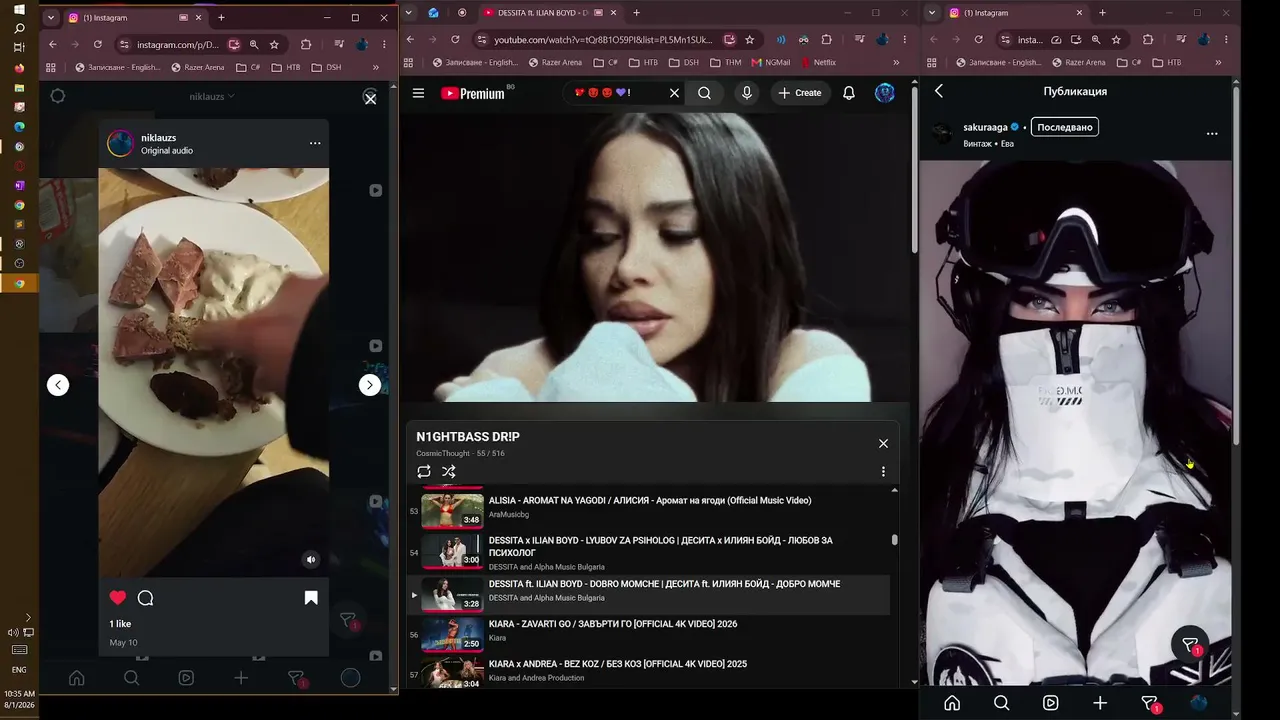Open the YouTube account avatar menu
Screen dimensions: 1280x720
(x=885, y=93)
